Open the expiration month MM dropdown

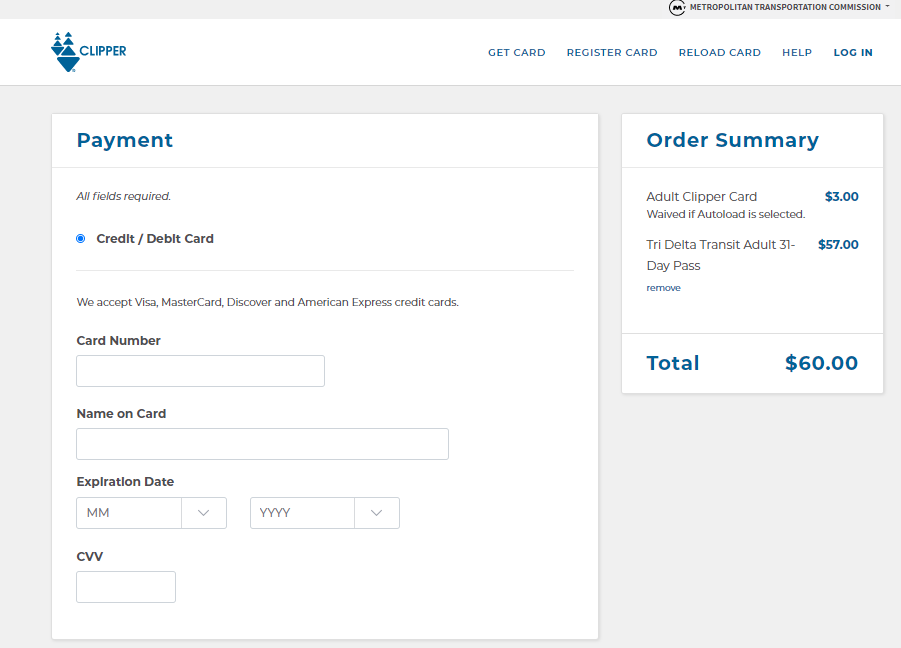(152, 513)
